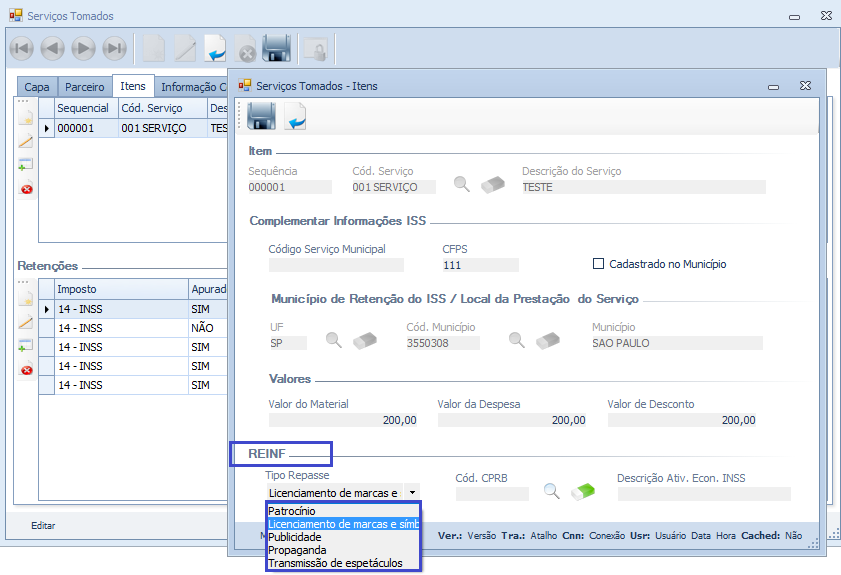This screenshot has height=575, width=841.
Task: Choose Transmissão de espetáculos option
Action: click(x=335, y=563)
